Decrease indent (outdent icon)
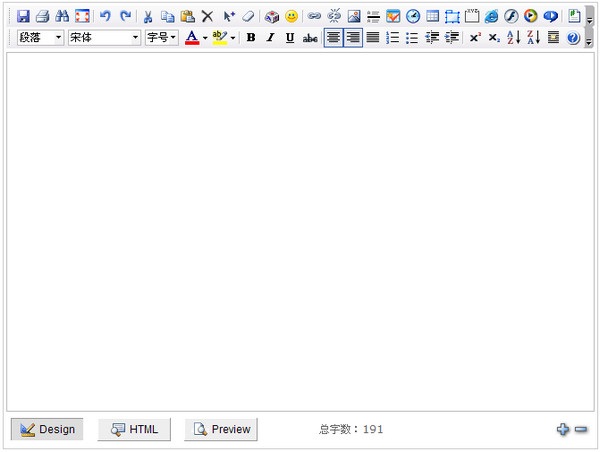600x452 pixels. 432,38
